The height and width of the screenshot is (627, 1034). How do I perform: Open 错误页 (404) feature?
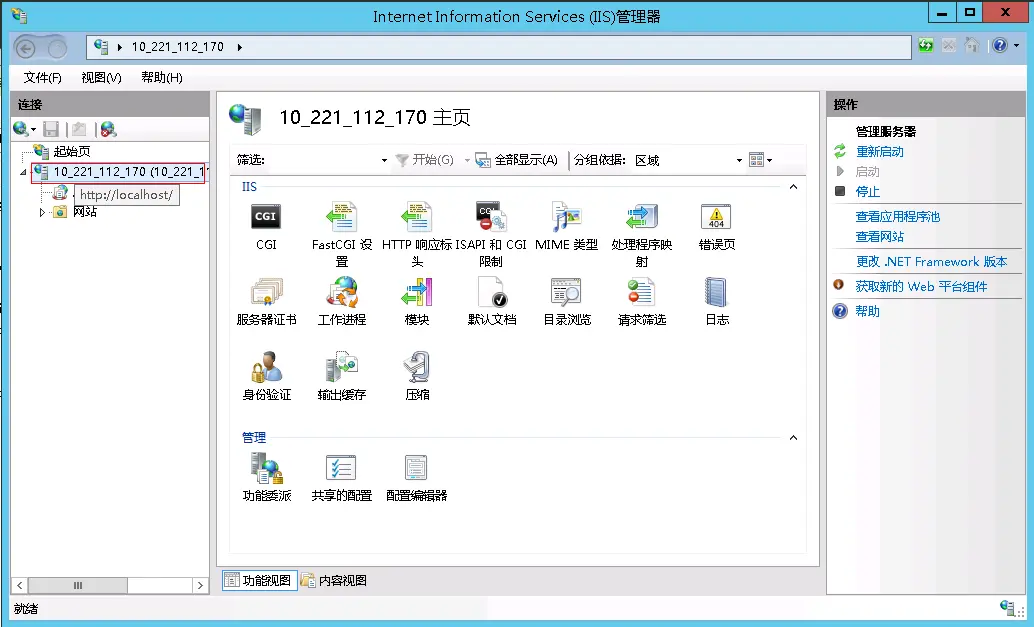717,227
